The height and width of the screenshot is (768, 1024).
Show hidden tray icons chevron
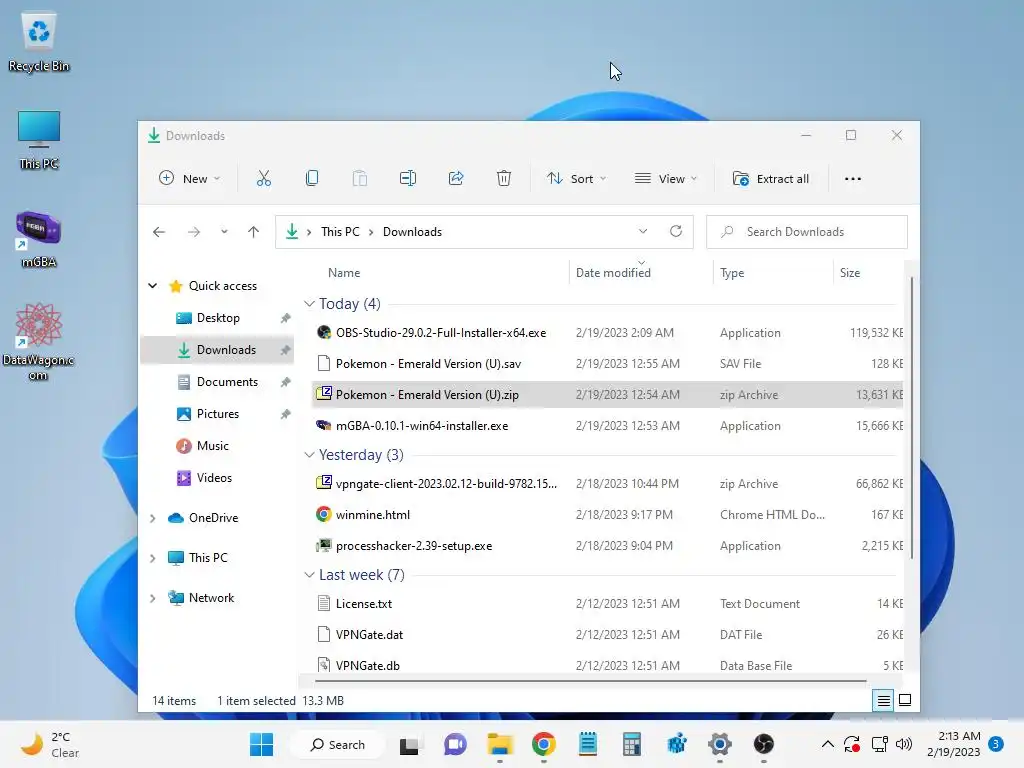click(x=827, y=744)
